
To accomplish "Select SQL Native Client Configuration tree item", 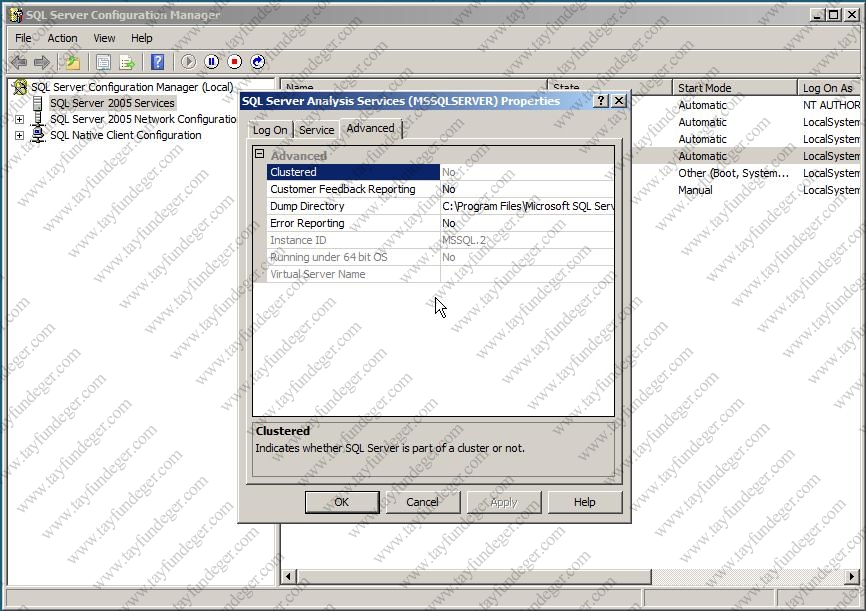I will click(x=126, y=135).
